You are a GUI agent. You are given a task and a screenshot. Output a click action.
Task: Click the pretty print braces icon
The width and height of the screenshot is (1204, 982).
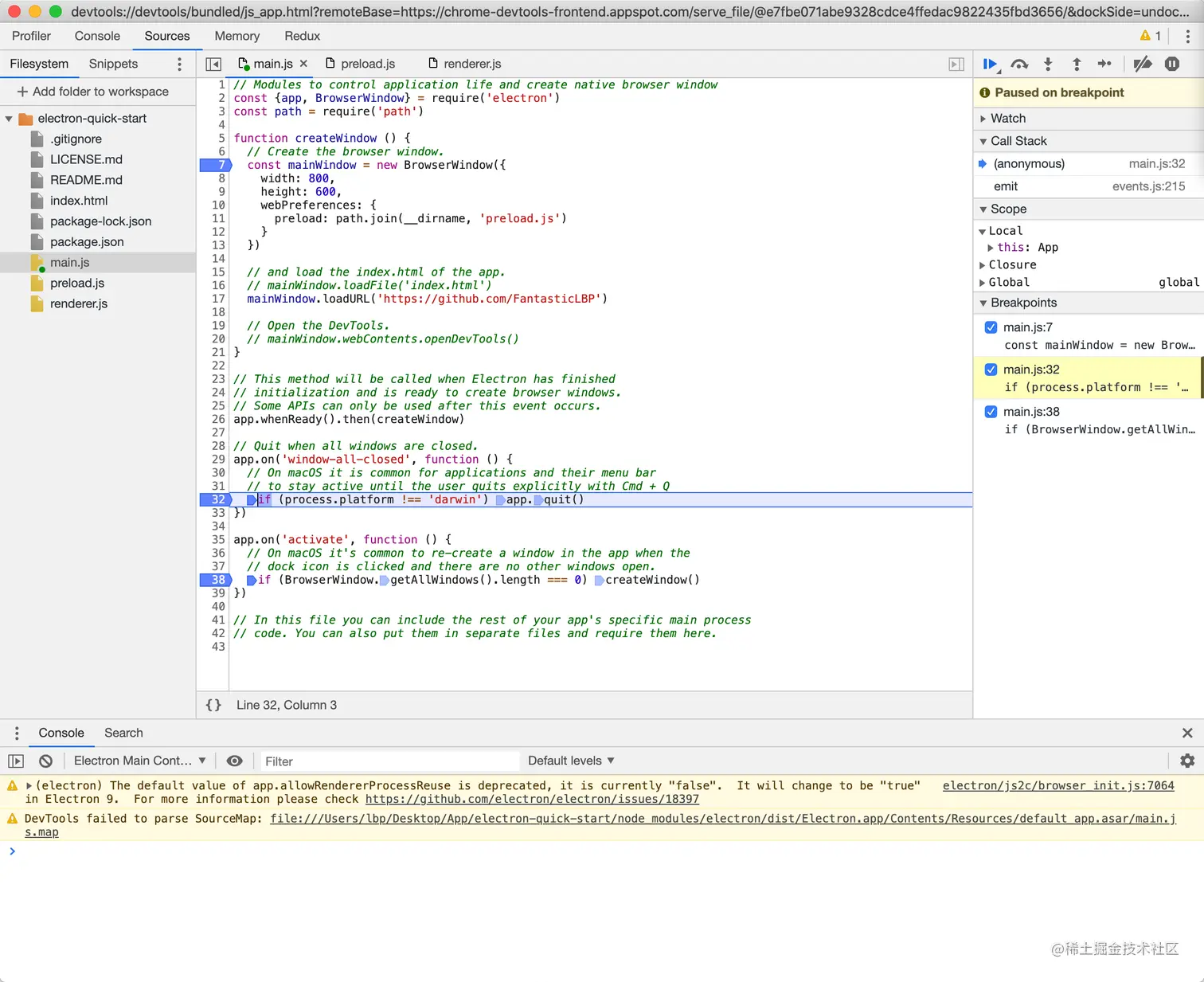[213, 705]
